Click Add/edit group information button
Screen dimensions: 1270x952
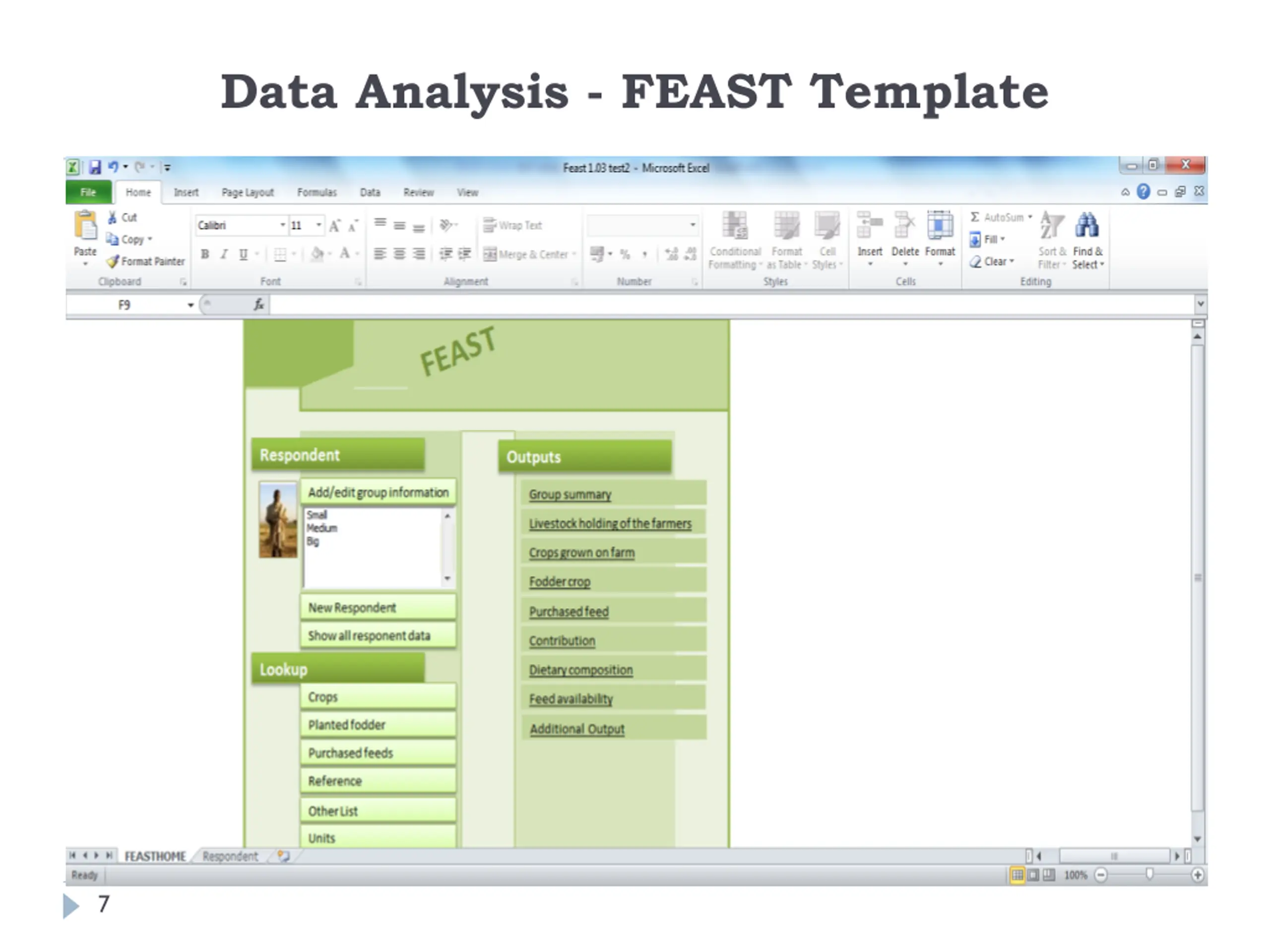pyautogui.click(x=378, y=492)
